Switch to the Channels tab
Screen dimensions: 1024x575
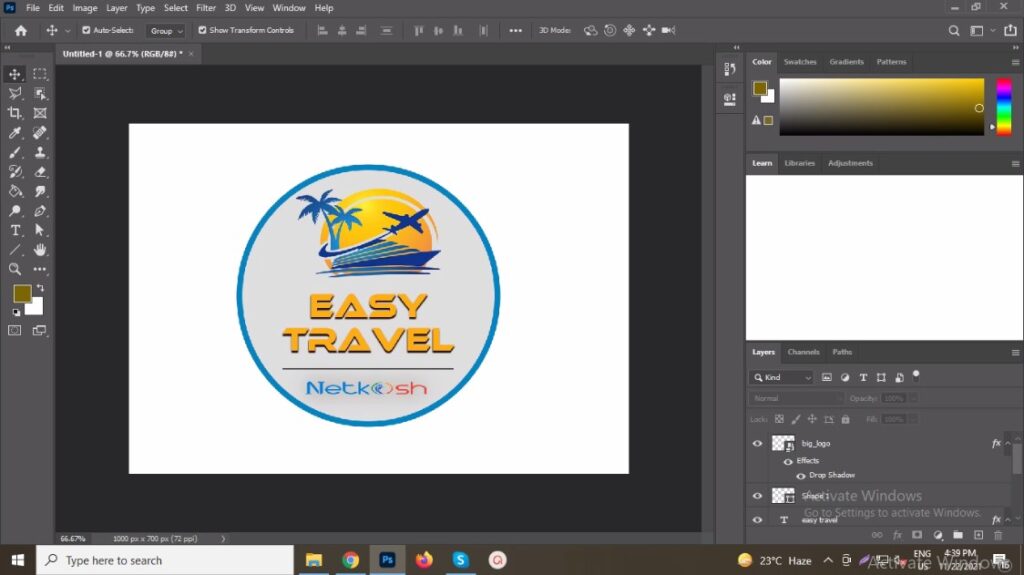pos(803,352)
